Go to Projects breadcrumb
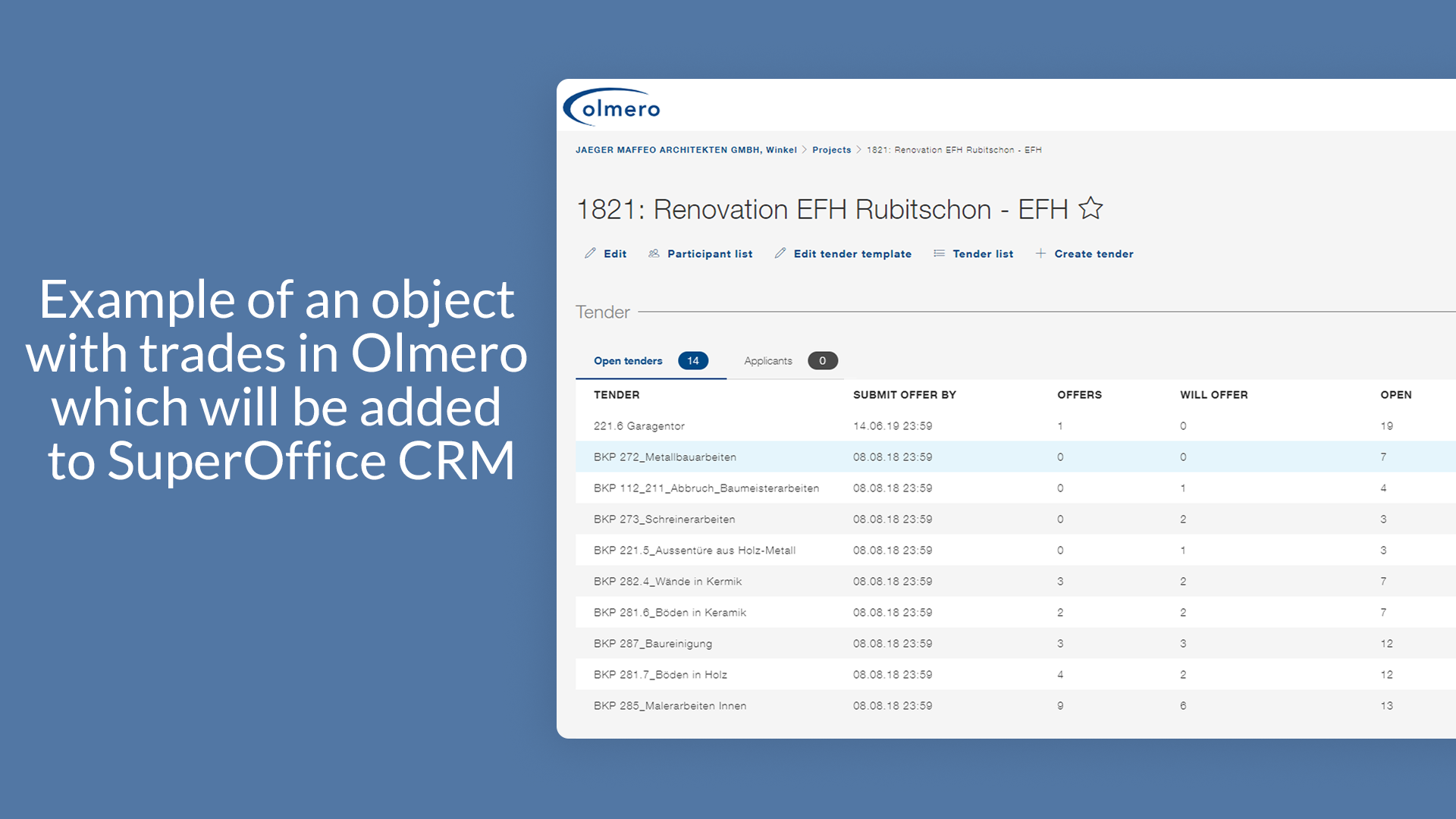Viewport: 1456px width, 819px height. [x=832, y=150]
